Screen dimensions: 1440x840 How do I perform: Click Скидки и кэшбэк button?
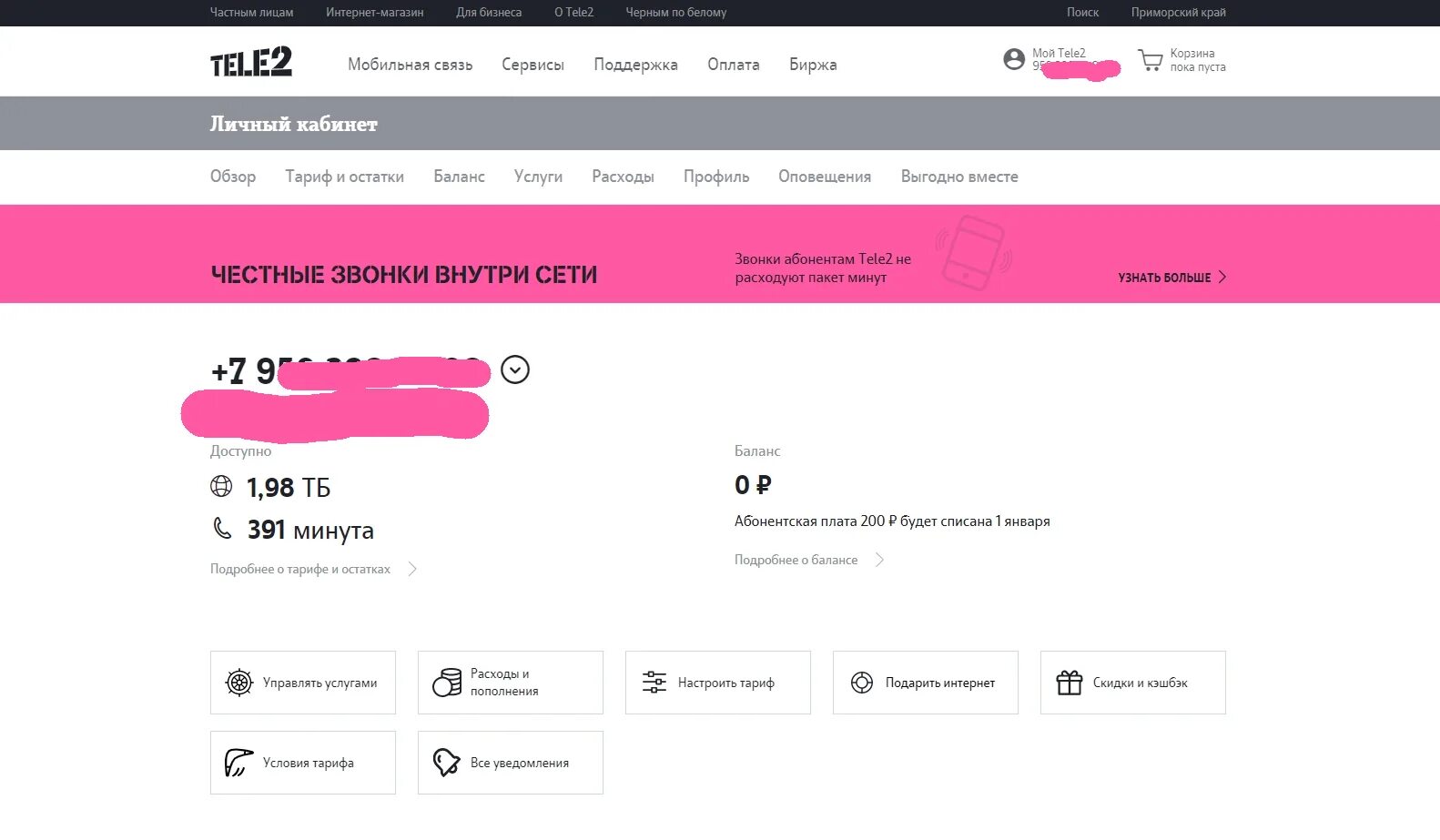click(1133, 683)
